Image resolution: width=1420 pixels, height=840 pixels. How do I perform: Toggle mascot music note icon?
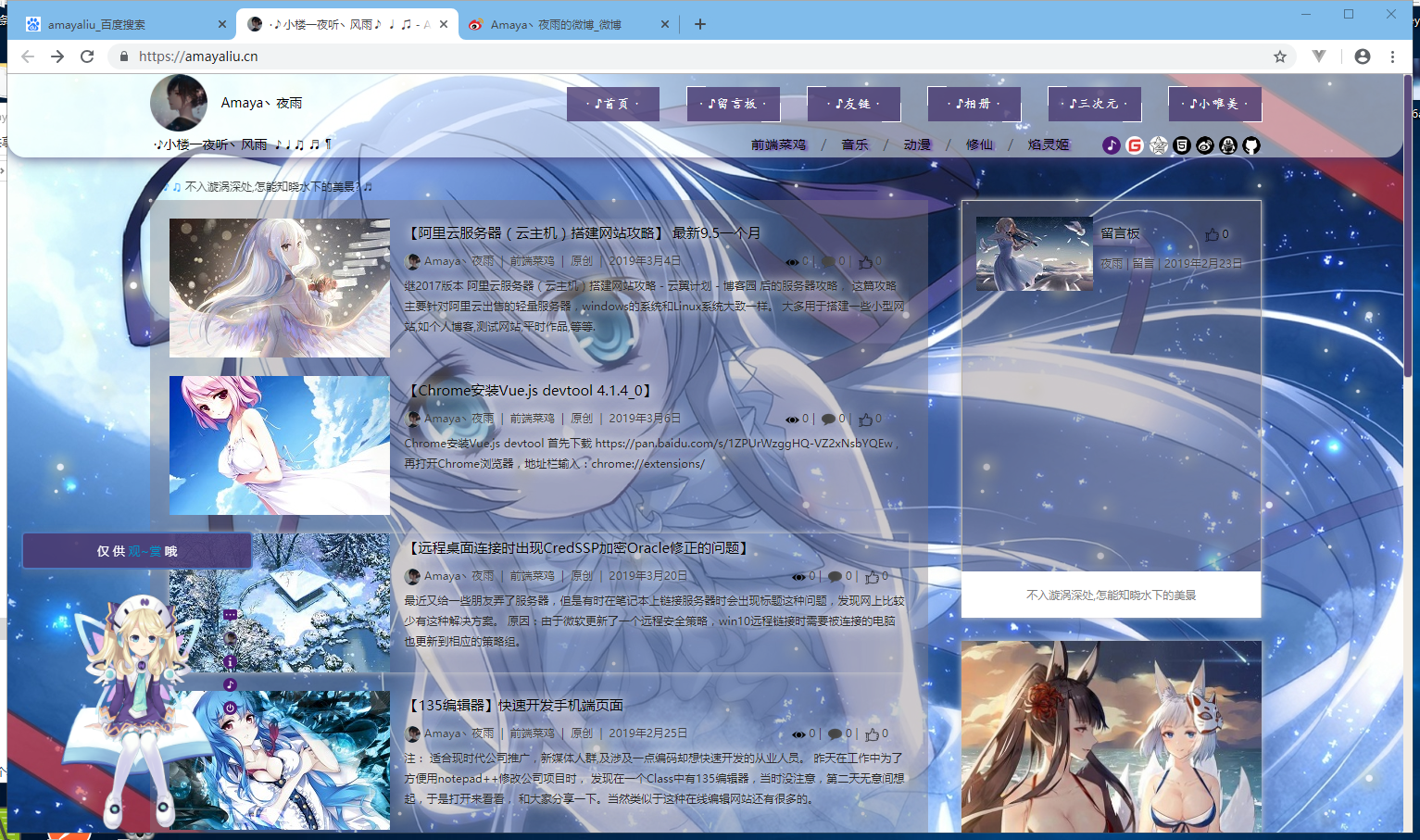coord(230,684)
